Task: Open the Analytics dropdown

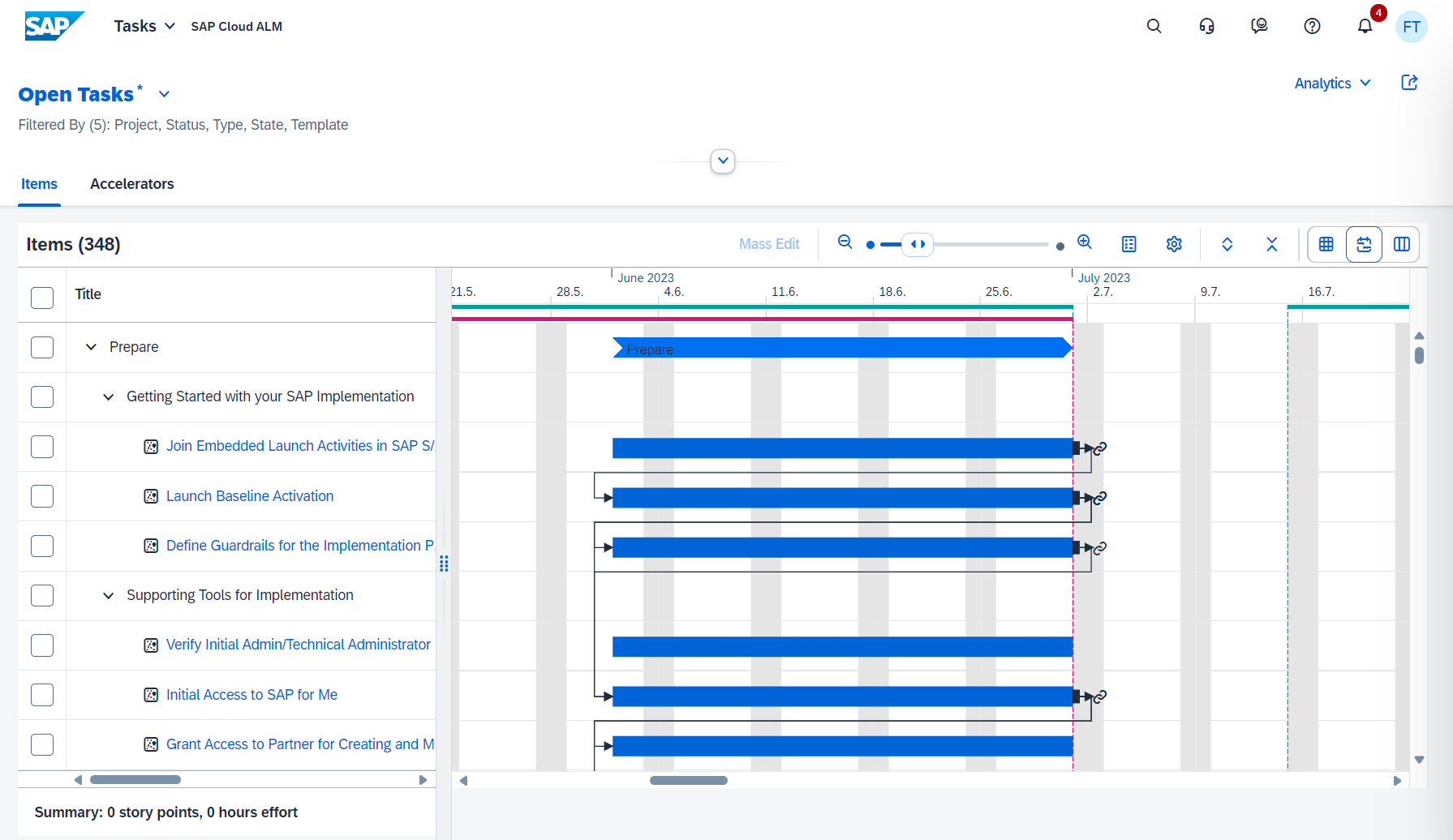Action: click(x=1331, y=83)
